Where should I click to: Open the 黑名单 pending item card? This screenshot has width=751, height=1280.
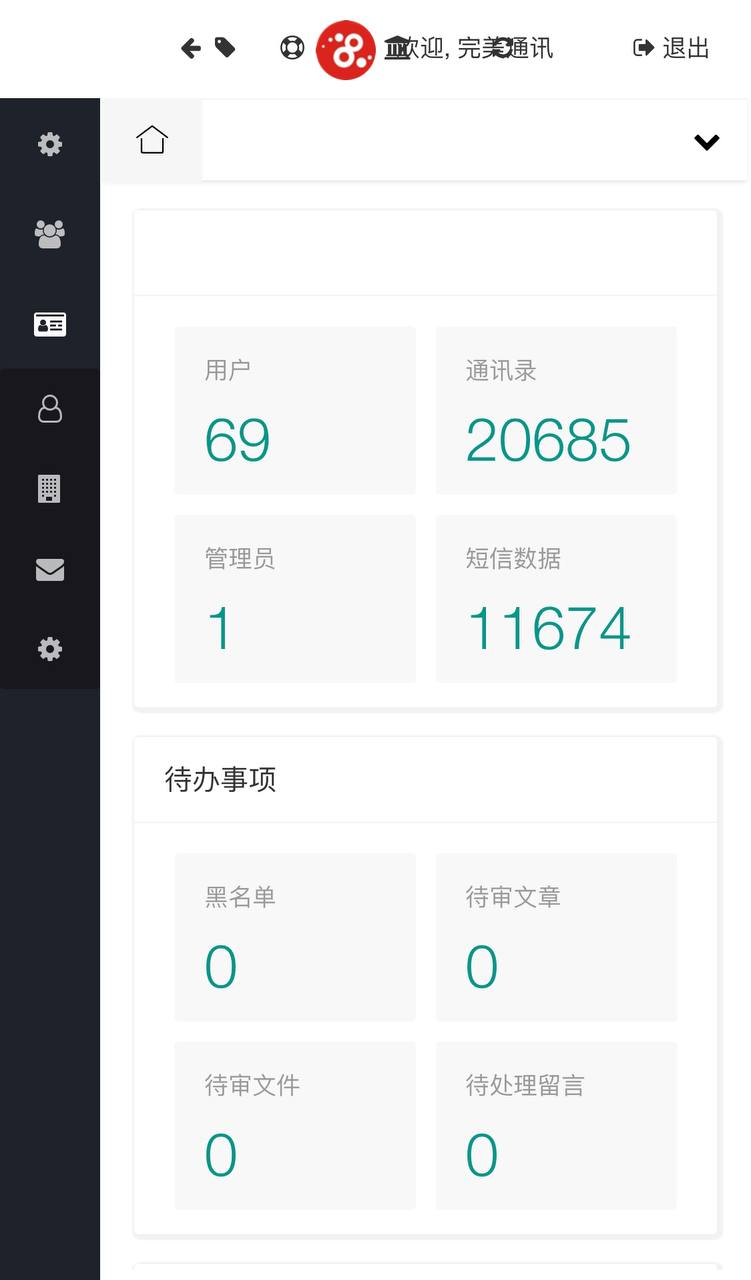(295, 937)
